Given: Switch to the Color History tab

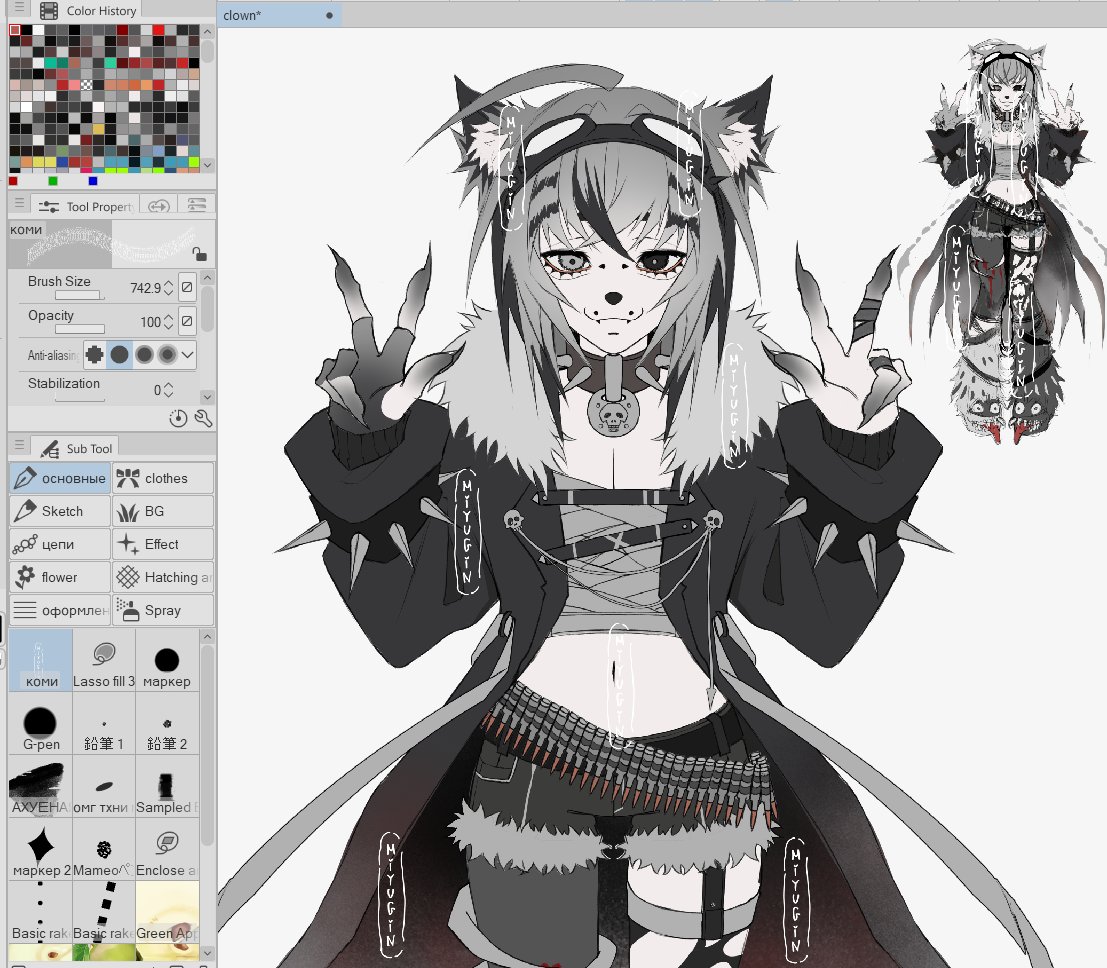Looking at the screenshot, I should [94, 10].
